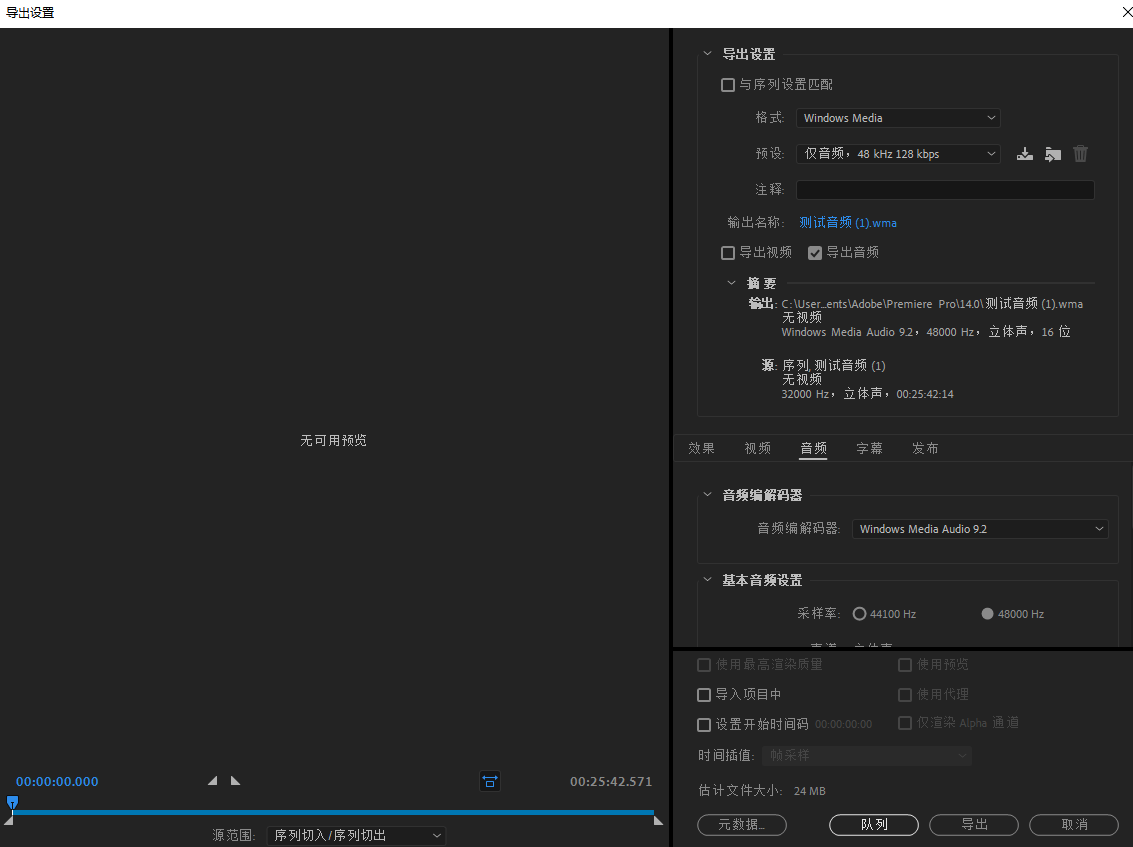Click the blue timeline bar

coord(333,812)
